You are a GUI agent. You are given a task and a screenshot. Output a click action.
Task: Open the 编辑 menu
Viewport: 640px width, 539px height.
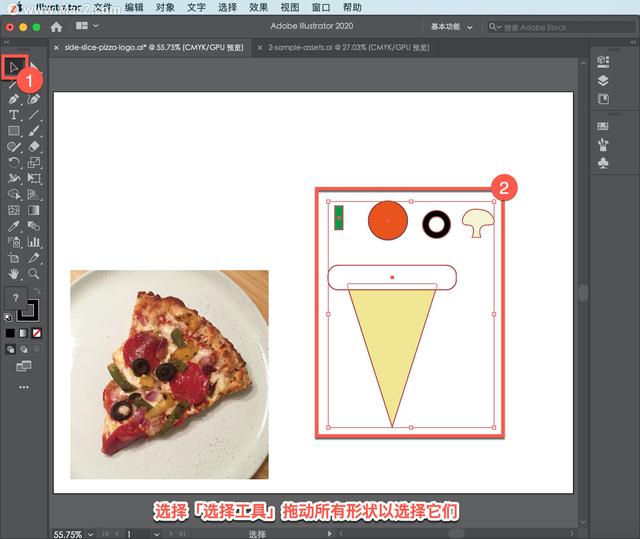click(134, 7)
